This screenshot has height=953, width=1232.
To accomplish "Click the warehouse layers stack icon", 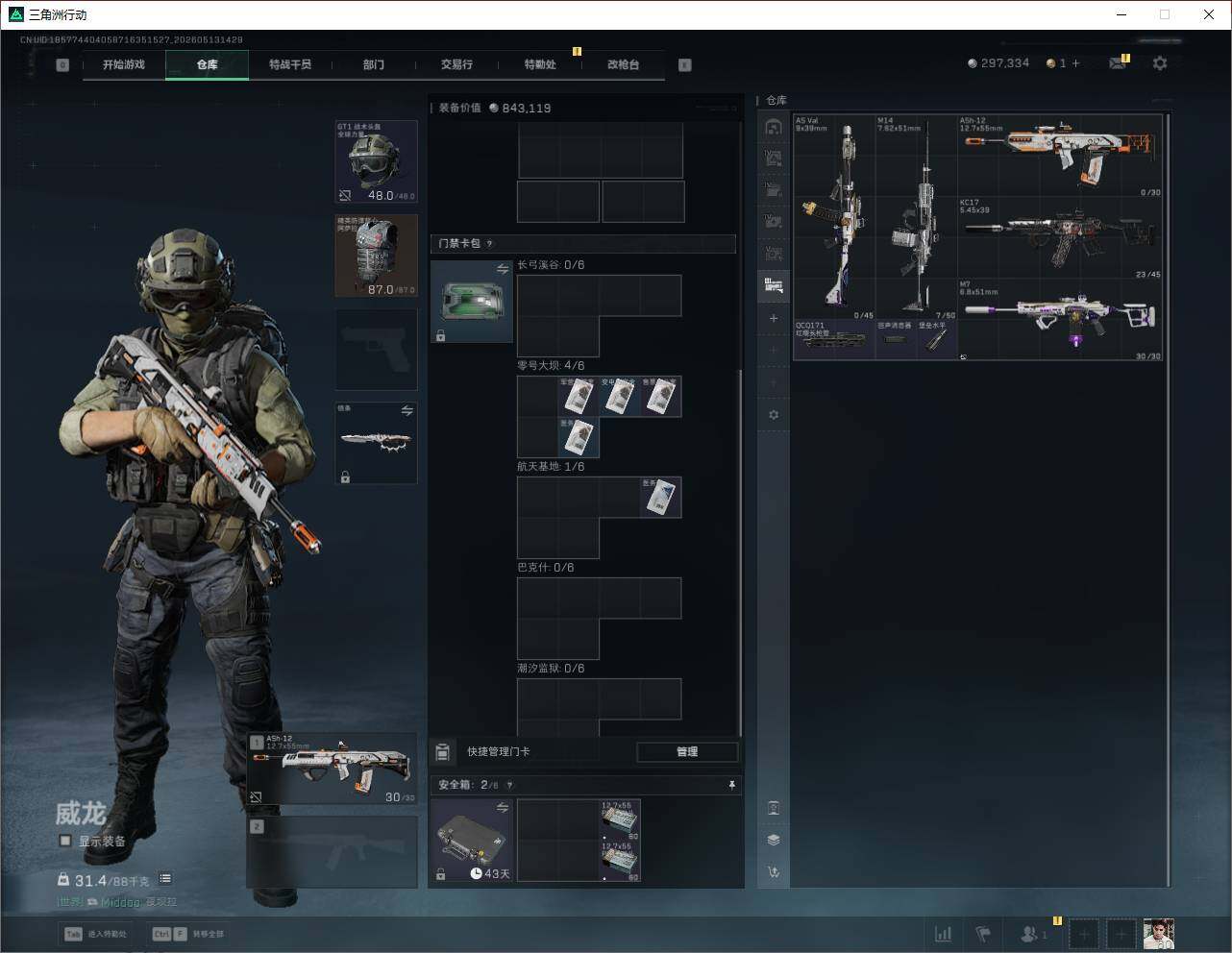I will point(774,840).
